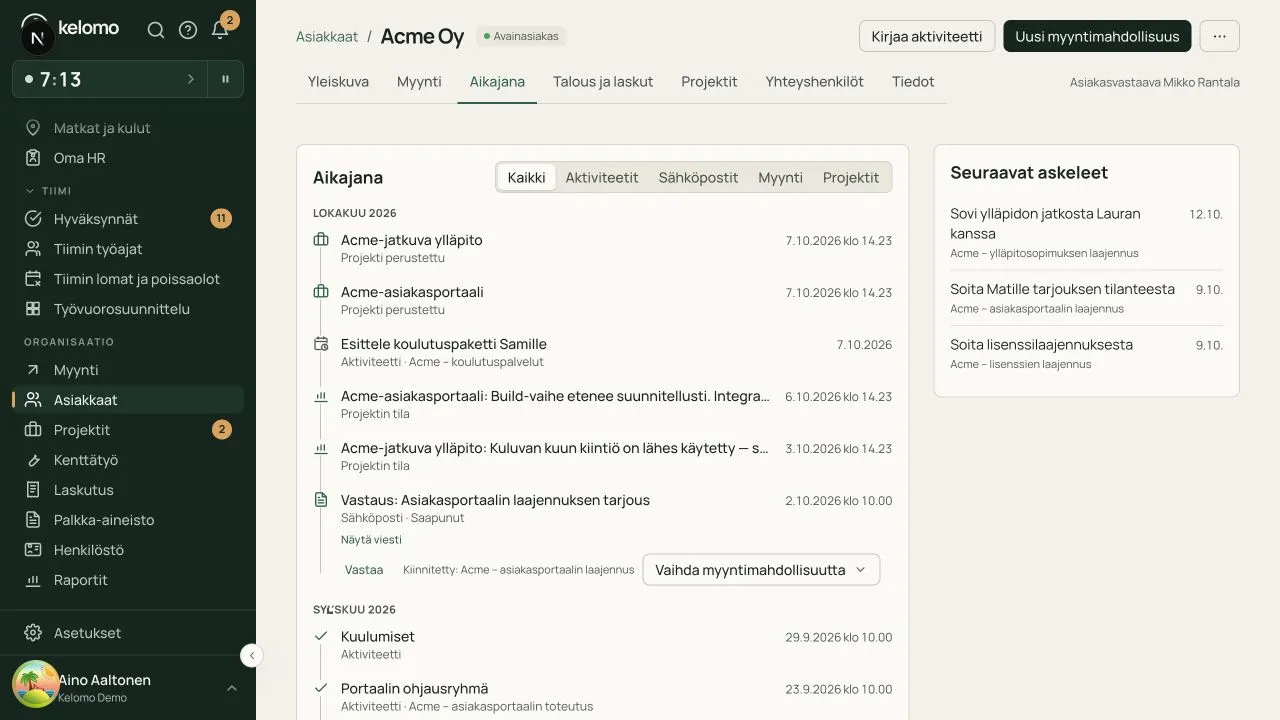The height and width of the screenshot is (720, 1280).
Task: Switch to the Yhteyshenkilöt tab
Action: [814, 82]
